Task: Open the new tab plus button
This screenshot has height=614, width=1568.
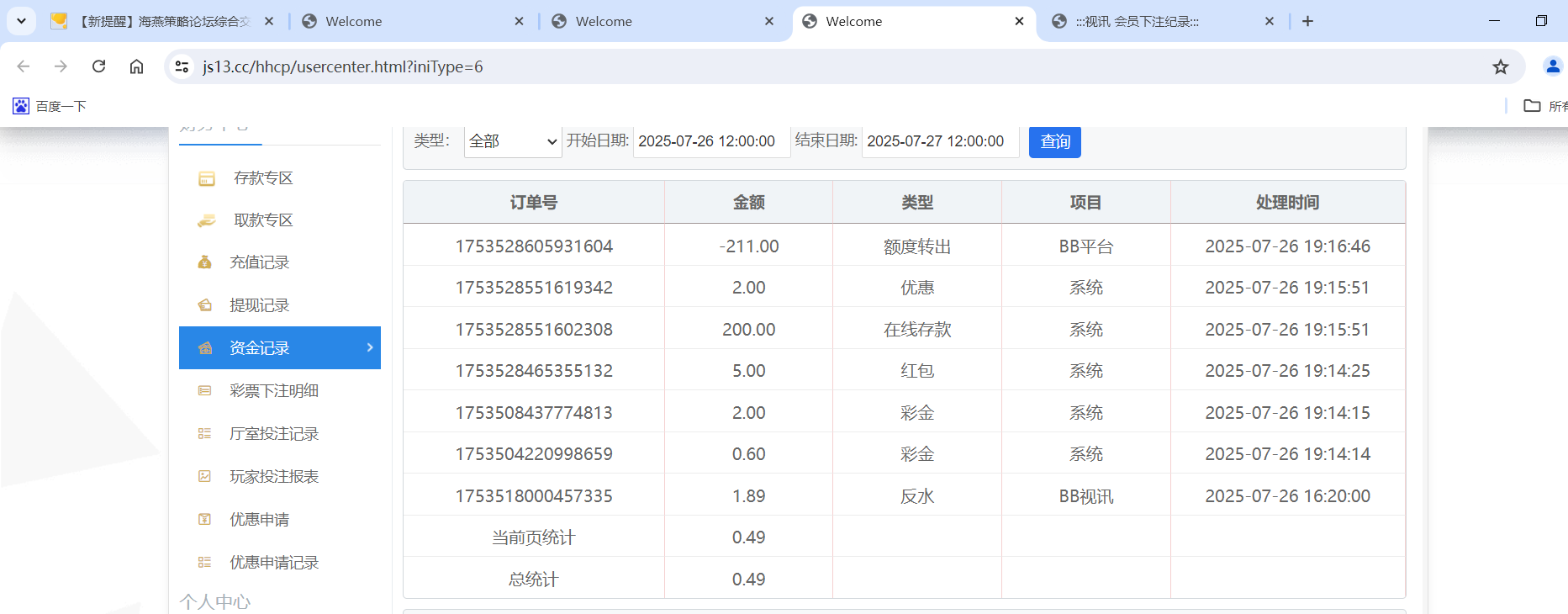Action: pyautogui.click(x=1307, y=21)
